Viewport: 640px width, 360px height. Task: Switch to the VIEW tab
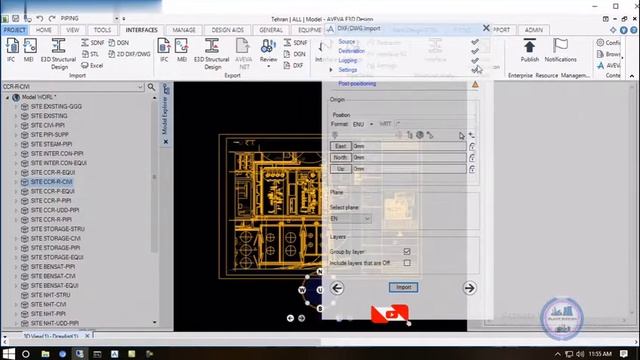73,30
